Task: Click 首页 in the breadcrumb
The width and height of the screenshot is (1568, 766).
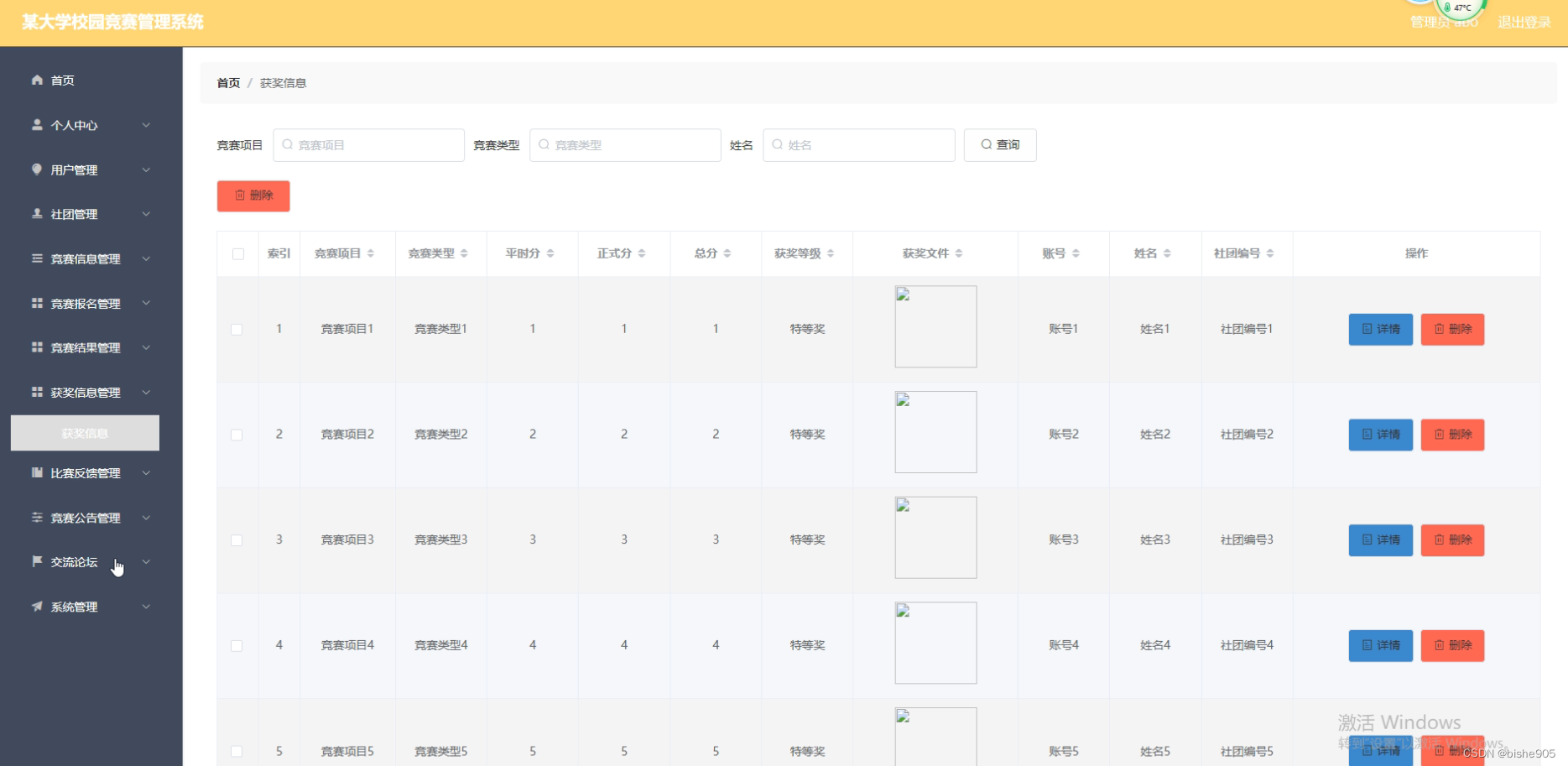Action: [x=228, y=83]
